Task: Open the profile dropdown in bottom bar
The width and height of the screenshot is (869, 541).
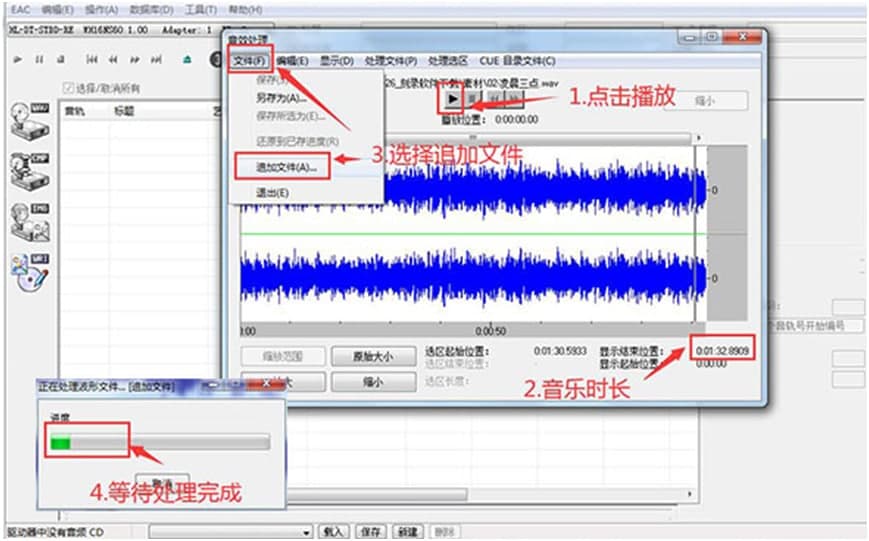Action: [231, 532]
